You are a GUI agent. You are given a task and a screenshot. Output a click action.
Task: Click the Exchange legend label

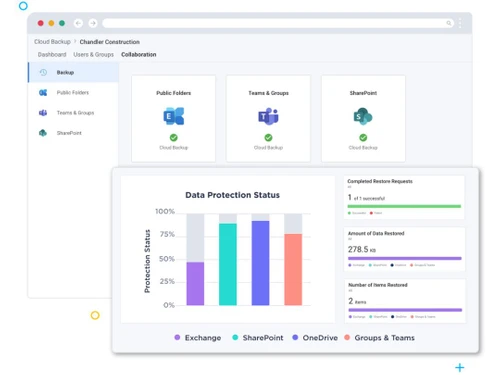tap(203, 338)
